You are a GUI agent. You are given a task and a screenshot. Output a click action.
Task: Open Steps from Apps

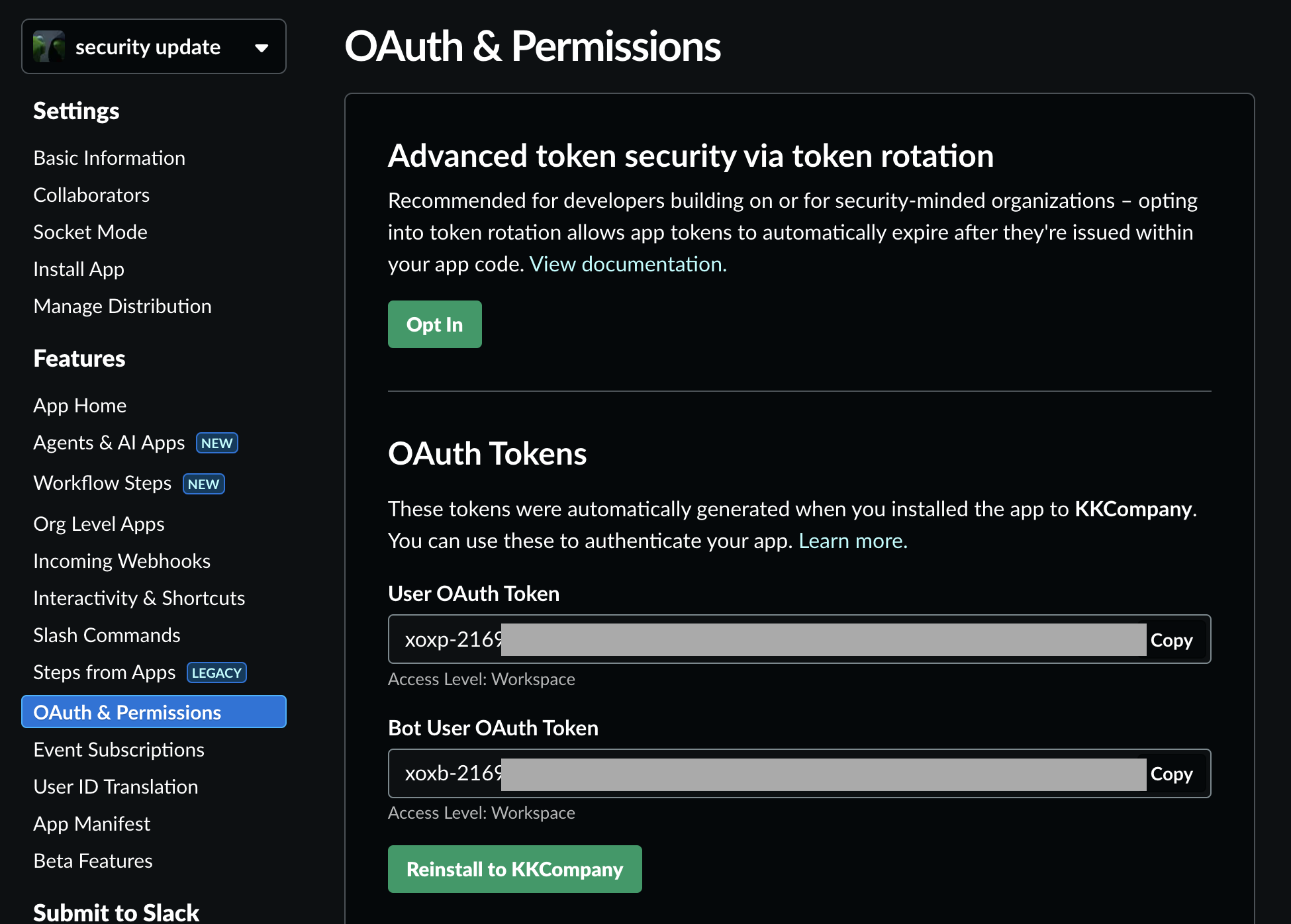click(105, 672)
